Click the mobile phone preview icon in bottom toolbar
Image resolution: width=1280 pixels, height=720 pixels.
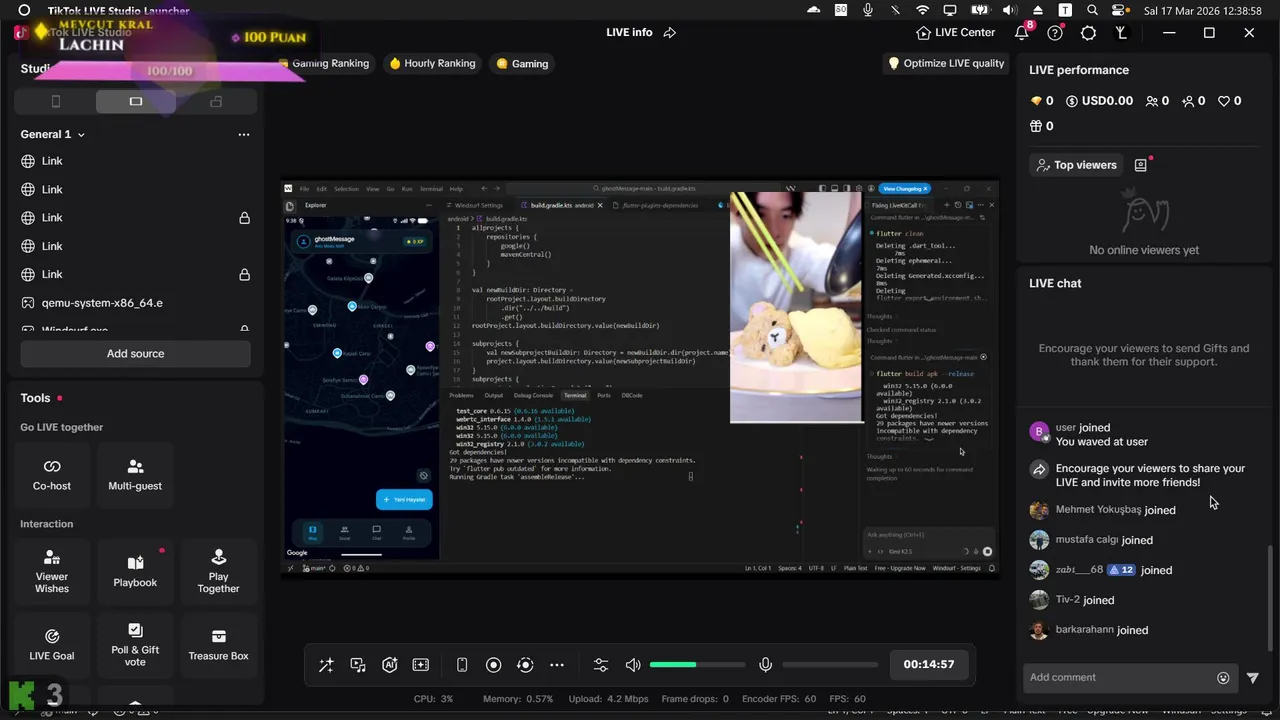(462, 665)
